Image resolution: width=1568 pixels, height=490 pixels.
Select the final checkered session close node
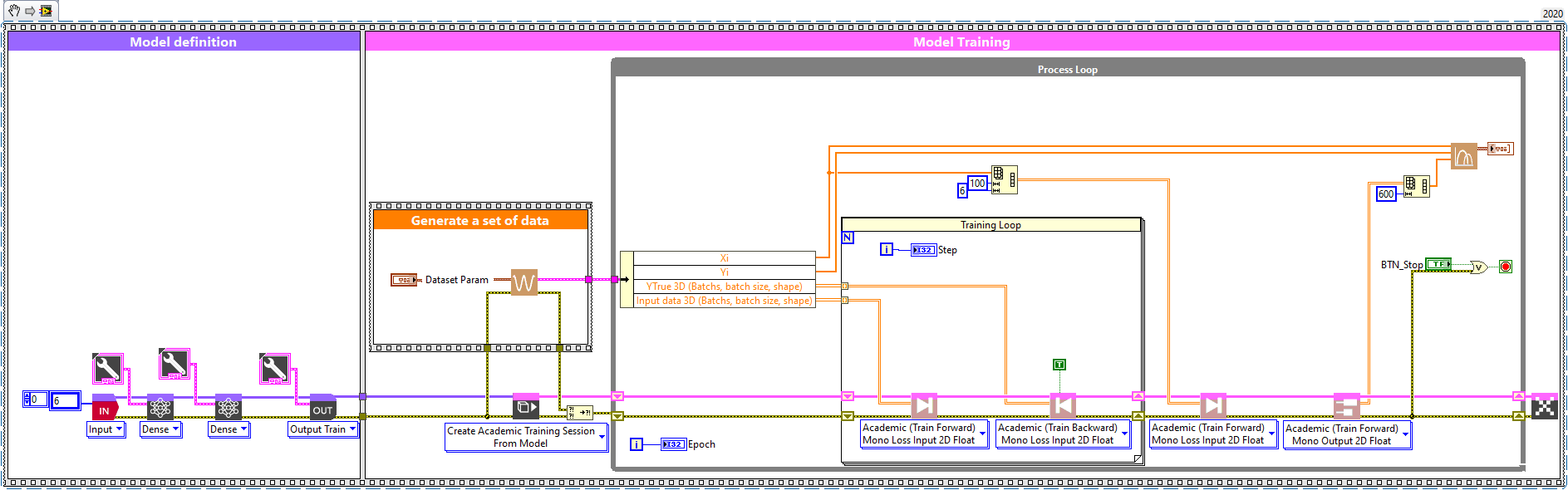click(x=1544, y=406)
